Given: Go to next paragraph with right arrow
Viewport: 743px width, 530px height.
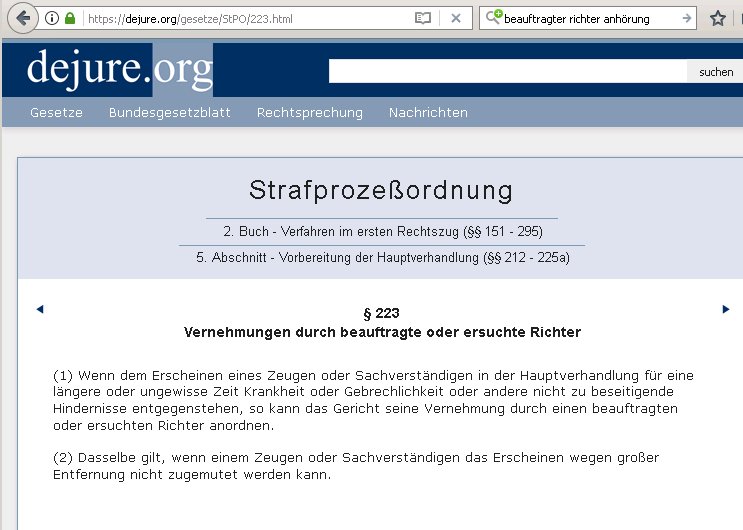Looking at the screenshot, I should click(726, 309).
